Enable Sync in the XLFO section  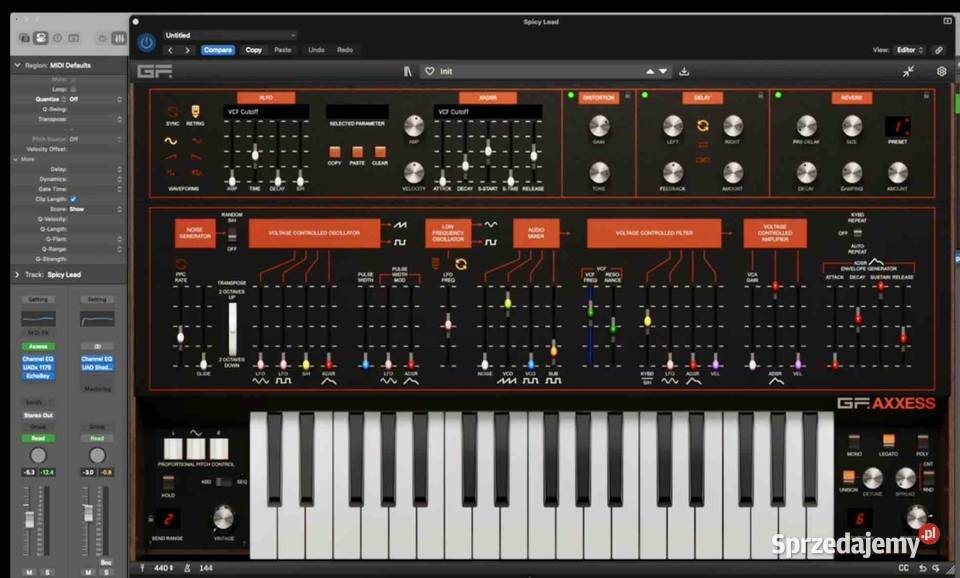coord(171,113)
